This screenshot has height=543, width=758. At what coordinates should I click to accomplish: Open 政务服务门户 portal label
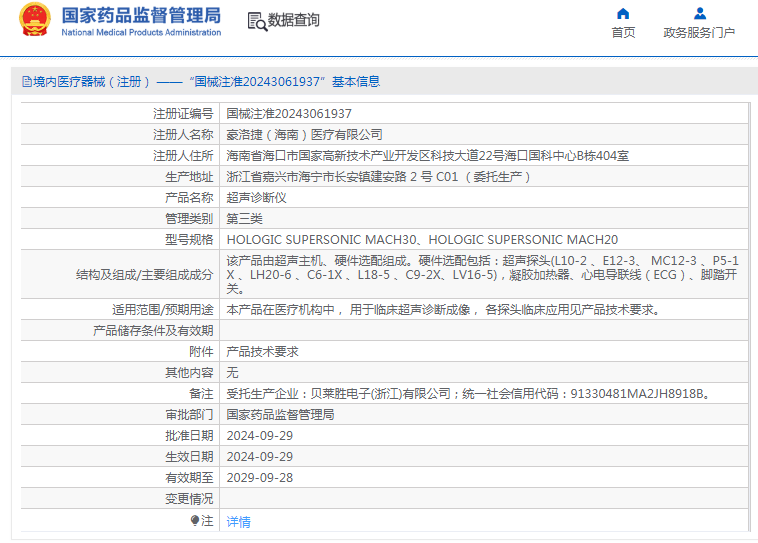tap(699, 32)
